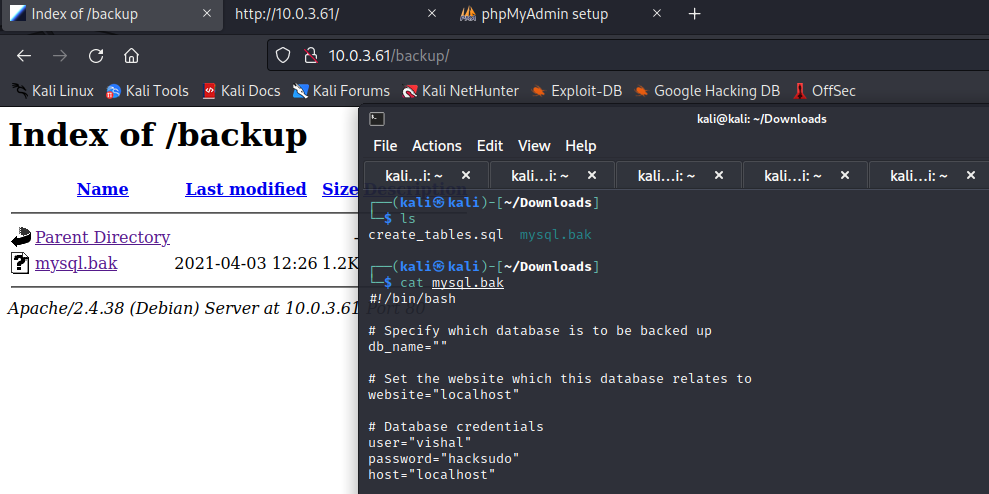Open Kali NetHunter bookmark

(x=460, y=91)
